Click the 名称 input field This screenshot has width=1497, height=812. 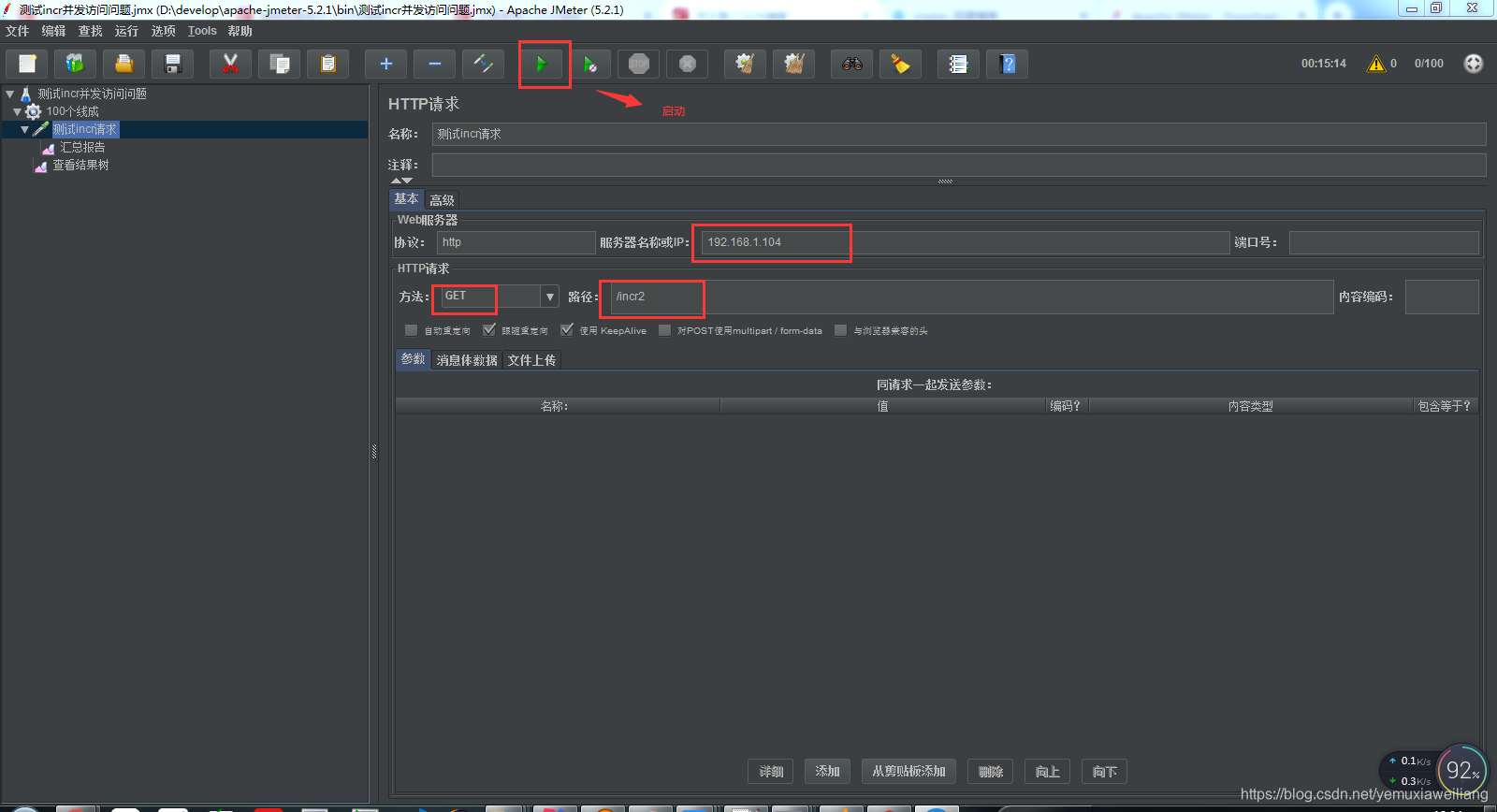(959, 134)
